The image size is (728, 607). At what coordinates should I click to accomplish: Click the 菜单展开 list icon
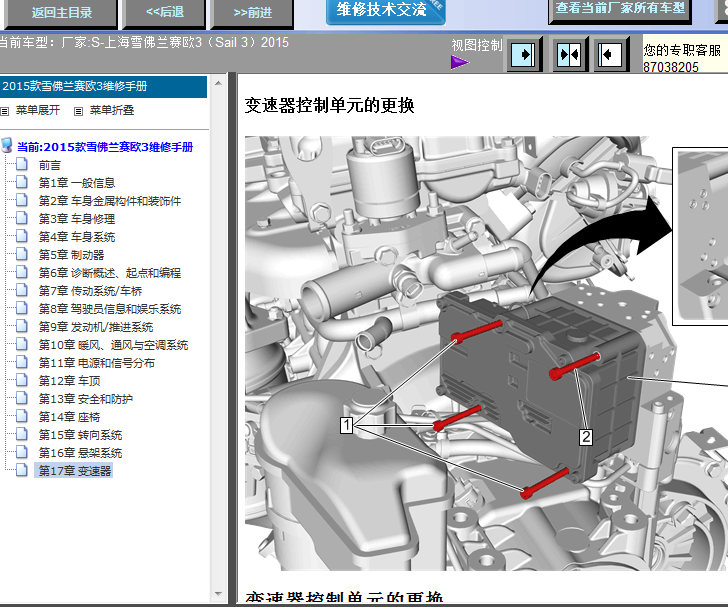pyautogui.click(x=5, y=111)
